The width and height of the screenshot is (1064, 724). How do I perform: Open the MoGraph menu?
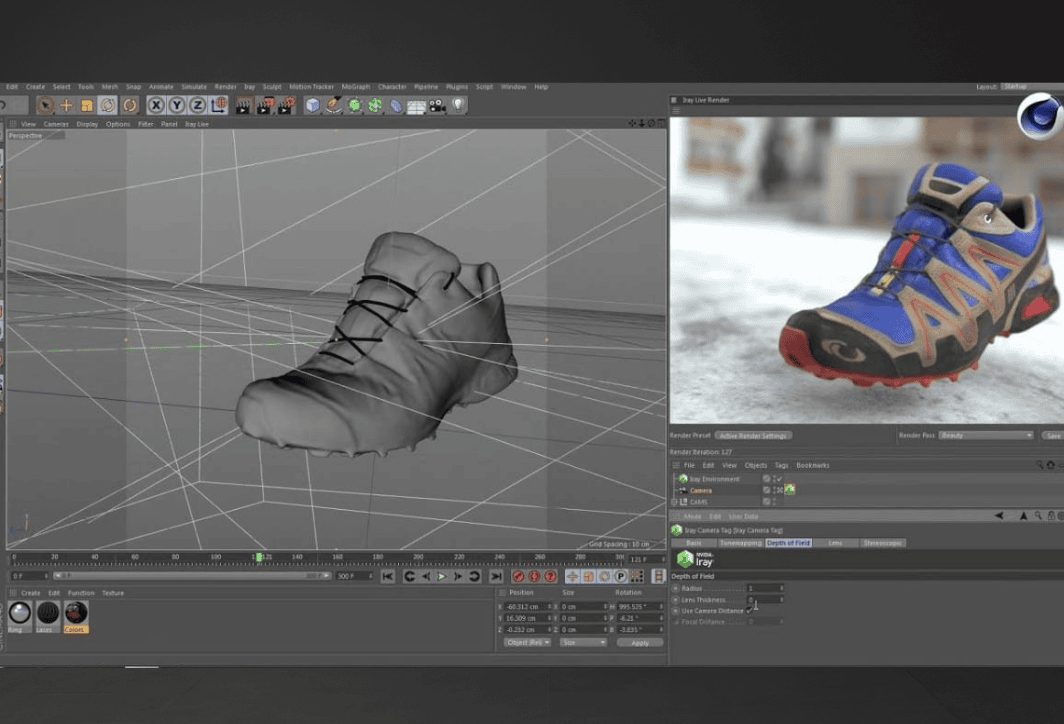pyautogui.click(x=355, y=87)
